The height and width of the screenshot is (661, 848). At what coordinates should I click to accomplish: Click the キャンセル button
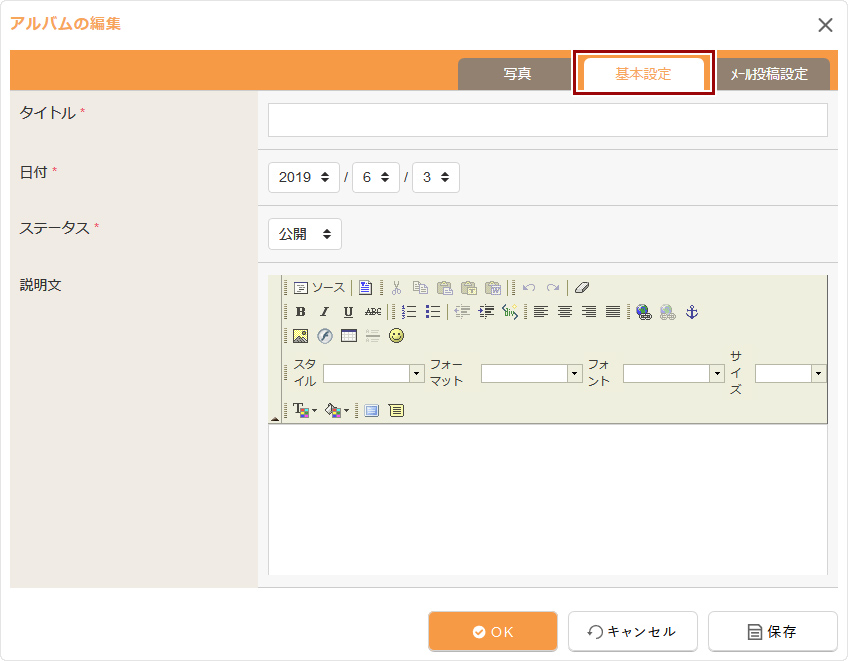click(x=633, y=631)
